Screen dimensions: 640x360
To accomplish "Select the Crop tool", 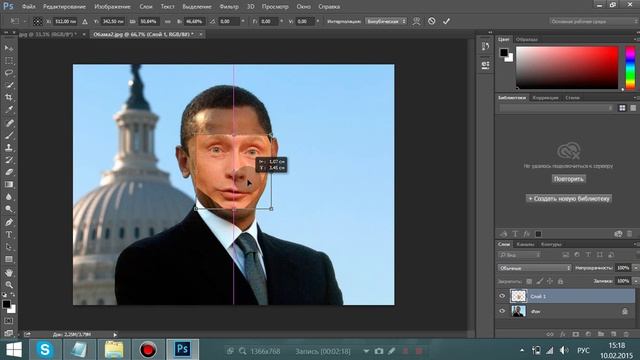I will 9,98.
